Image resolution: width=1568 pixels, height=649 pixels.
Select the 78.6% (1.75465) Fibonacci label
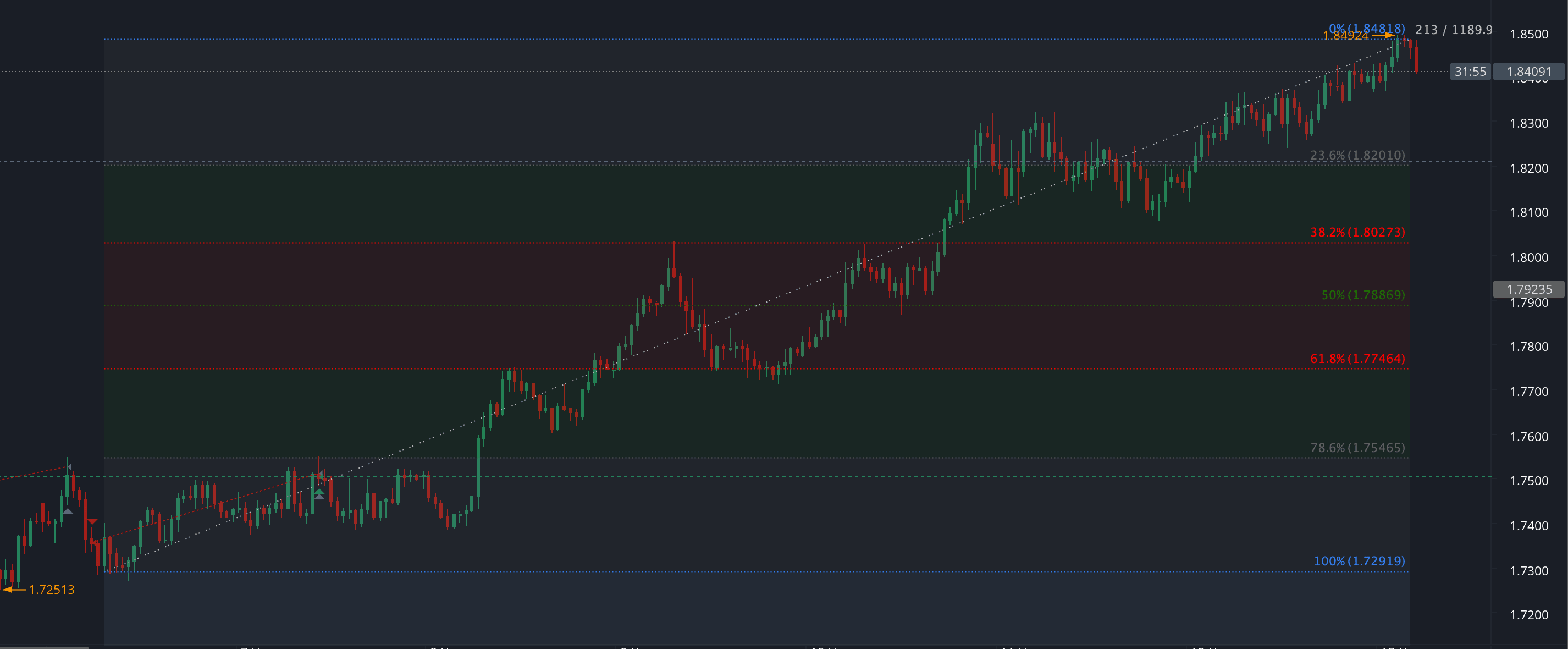pos(1357,448)
